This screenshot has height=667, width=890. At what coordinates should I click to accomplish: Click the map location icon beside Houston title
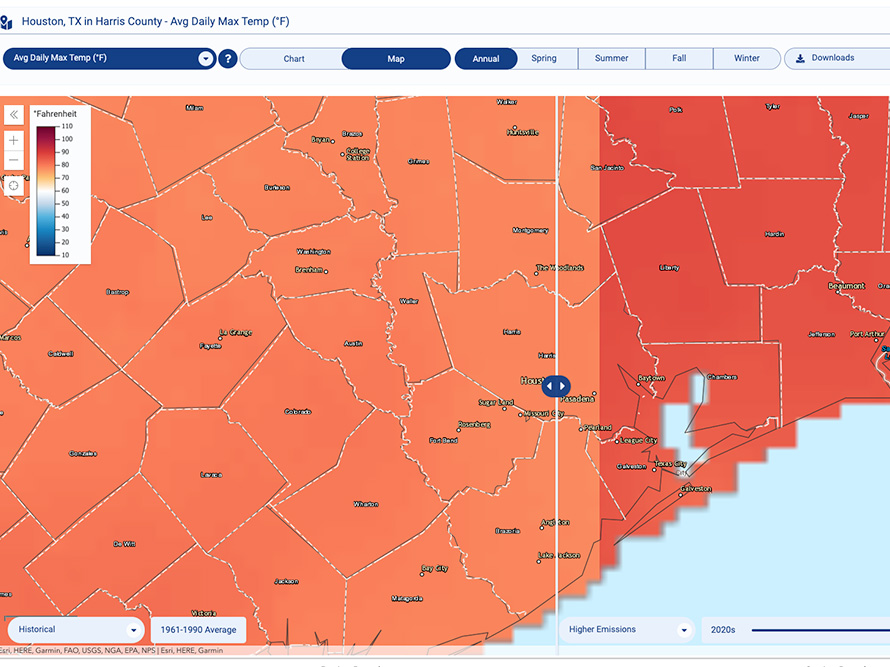pyautogui.click(x=8, y=21)
